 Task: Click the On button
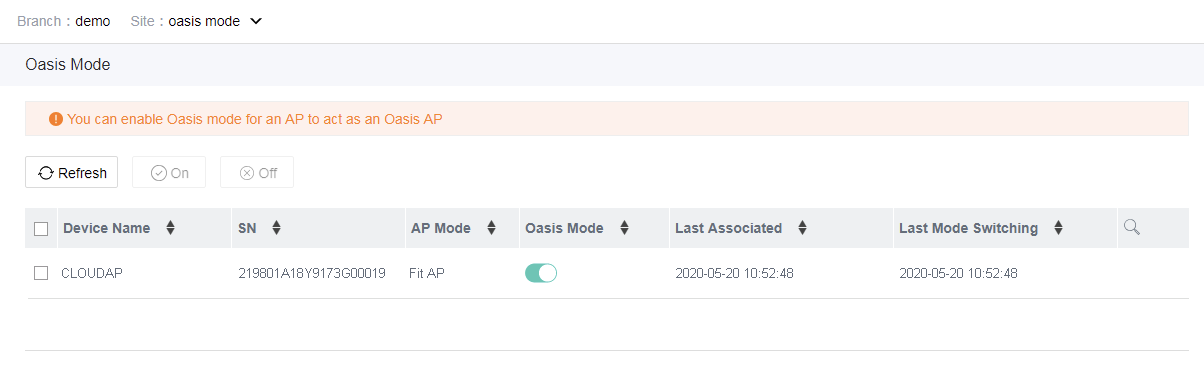[x=169, y=173]
